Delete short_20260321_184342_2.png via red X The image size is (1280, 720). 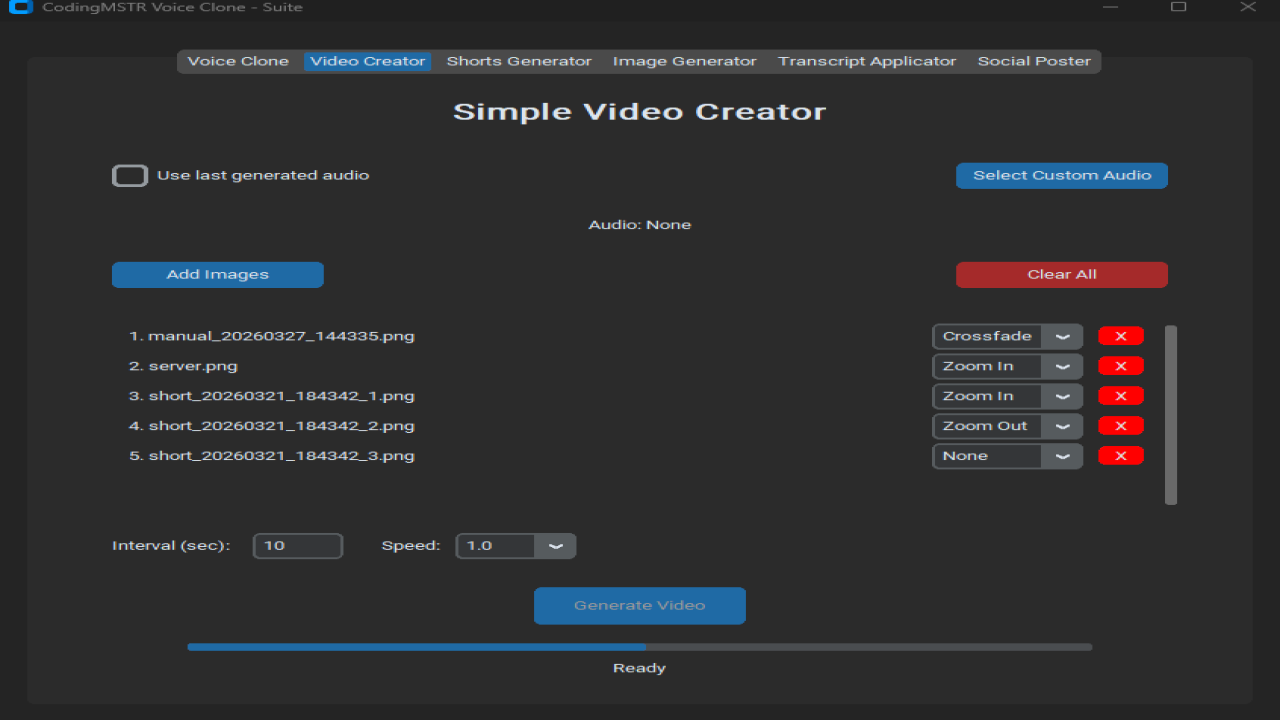point(1121,426)
